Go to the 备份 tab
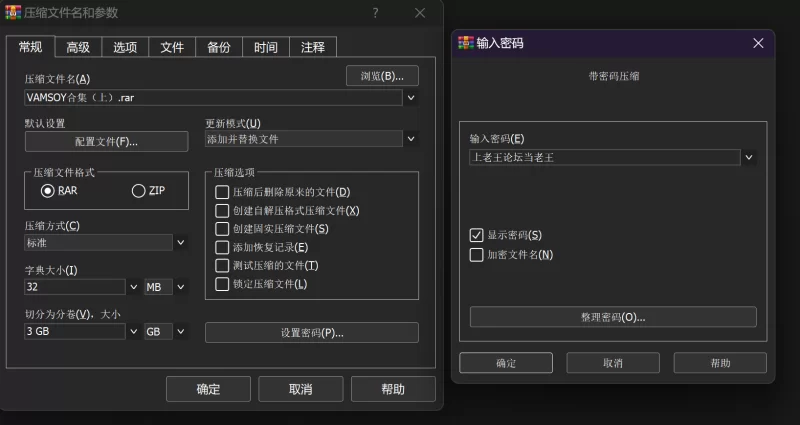Viewport: 800px width, 425px height. click(219, 47)
